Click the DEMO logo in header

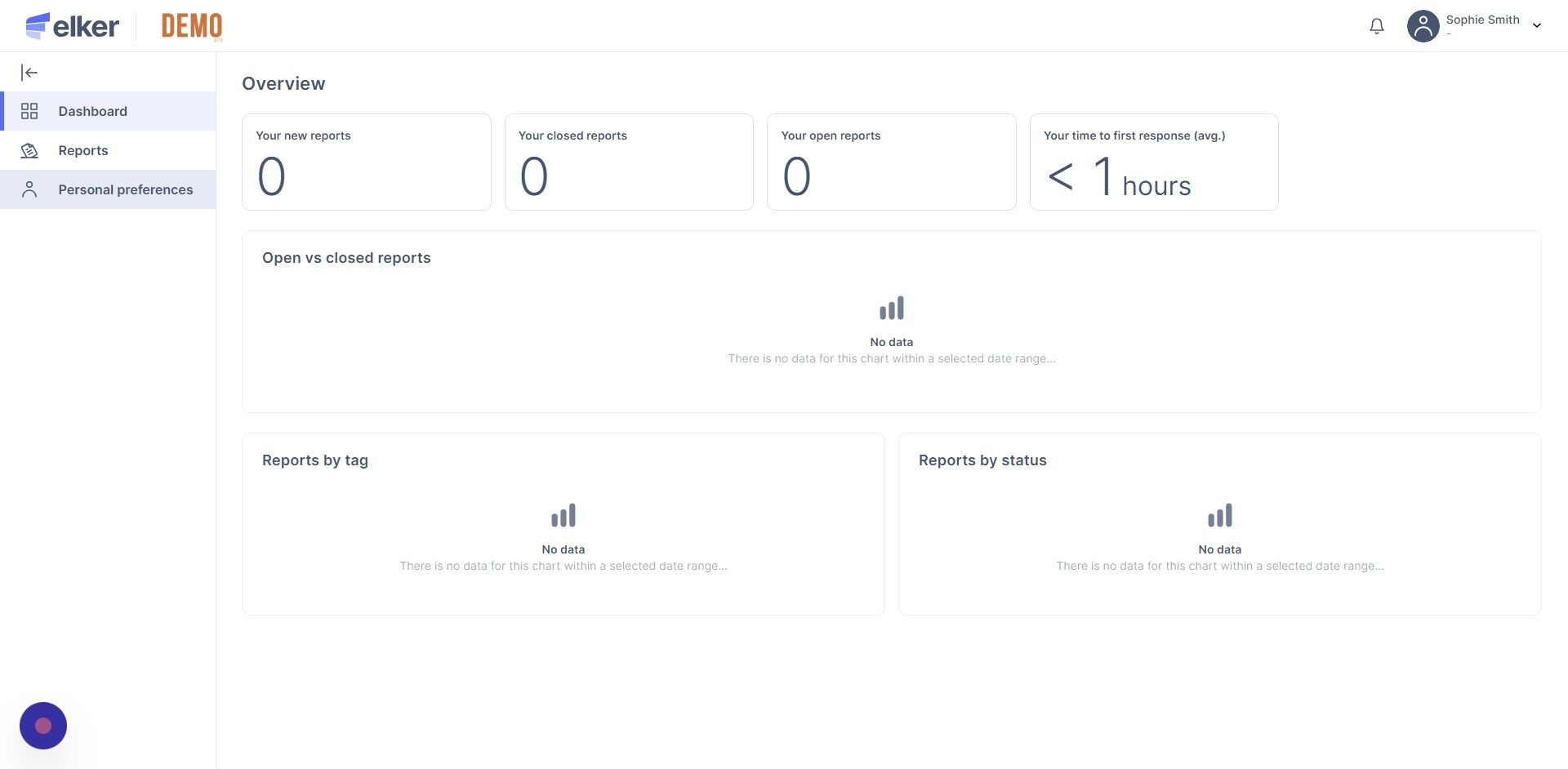pyautogui.click(x=192, y=26)
